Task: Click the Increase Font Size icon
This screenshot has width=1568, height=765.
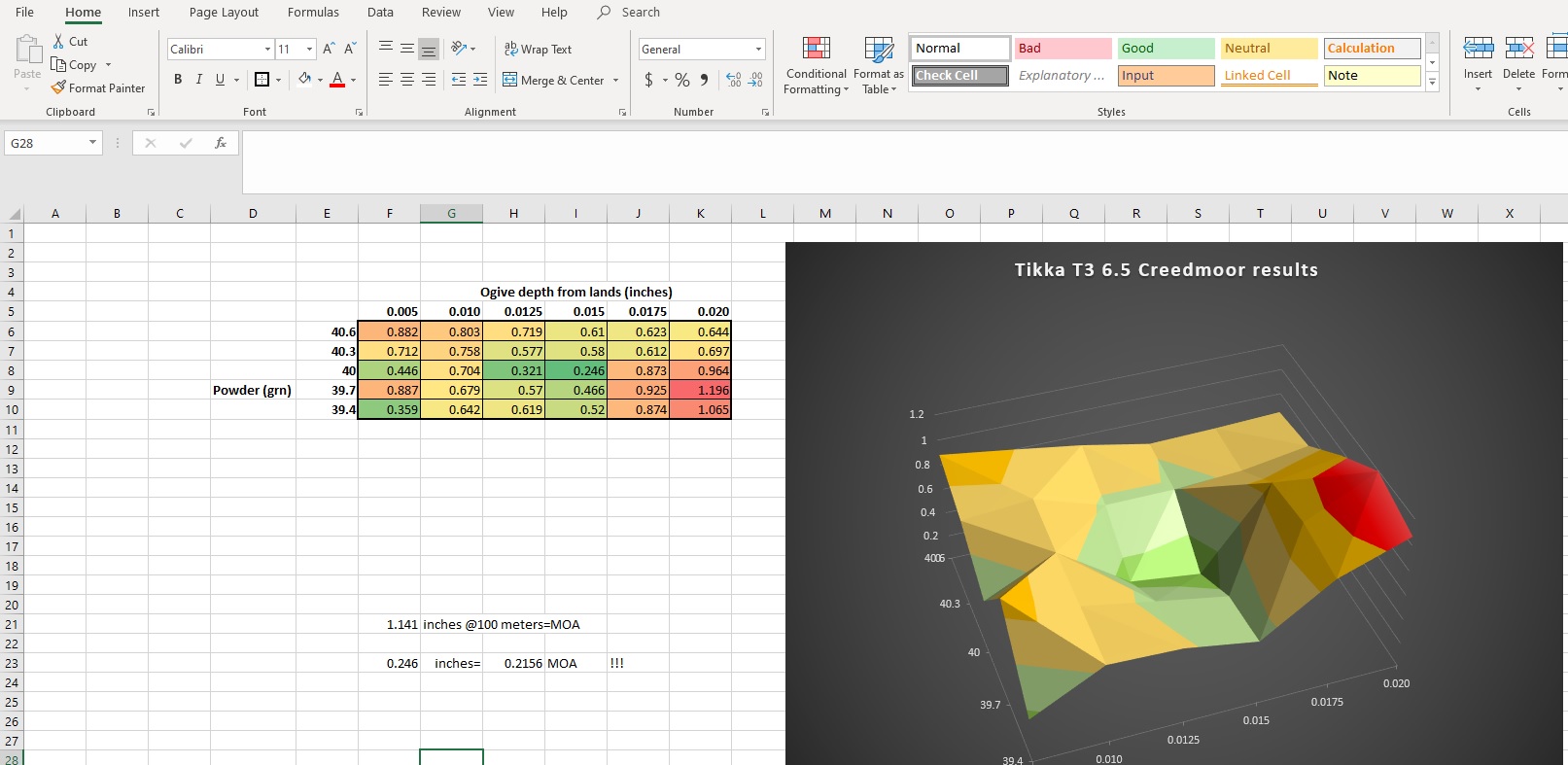Action: [329, 49]
